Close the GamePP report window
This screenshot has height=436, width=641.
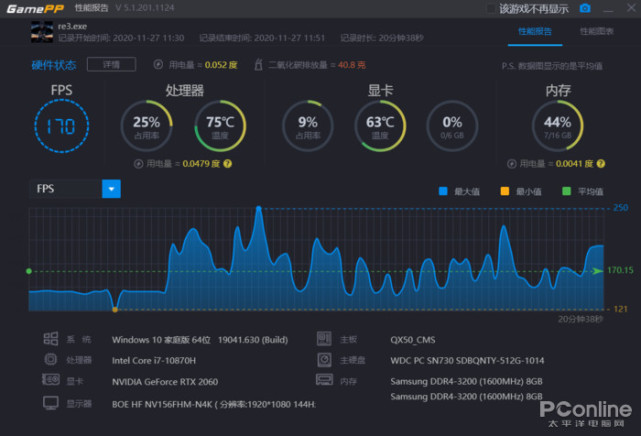pos(631,8)
